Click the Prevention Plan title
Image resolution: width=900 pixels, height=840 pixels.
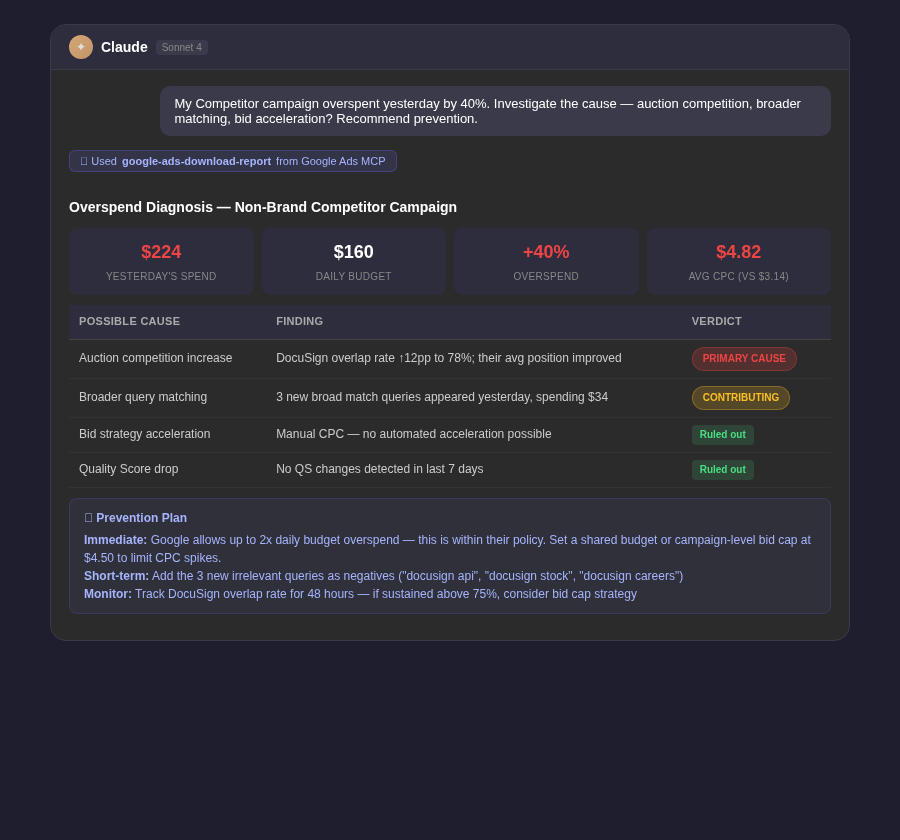tap(141, 518)
